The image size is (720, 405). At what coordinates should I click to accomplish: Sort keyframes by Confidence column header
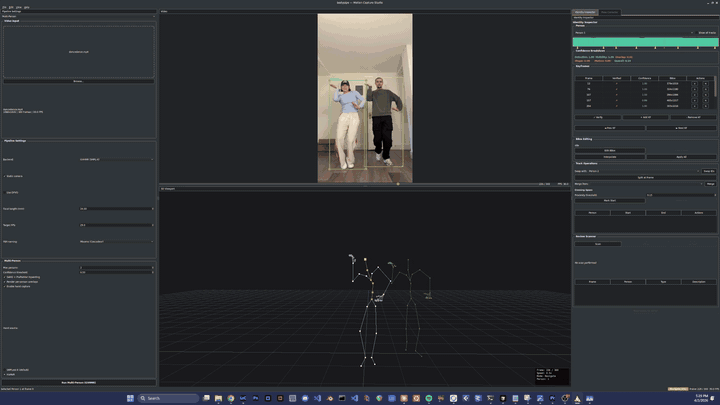click(x=645, y=79)
